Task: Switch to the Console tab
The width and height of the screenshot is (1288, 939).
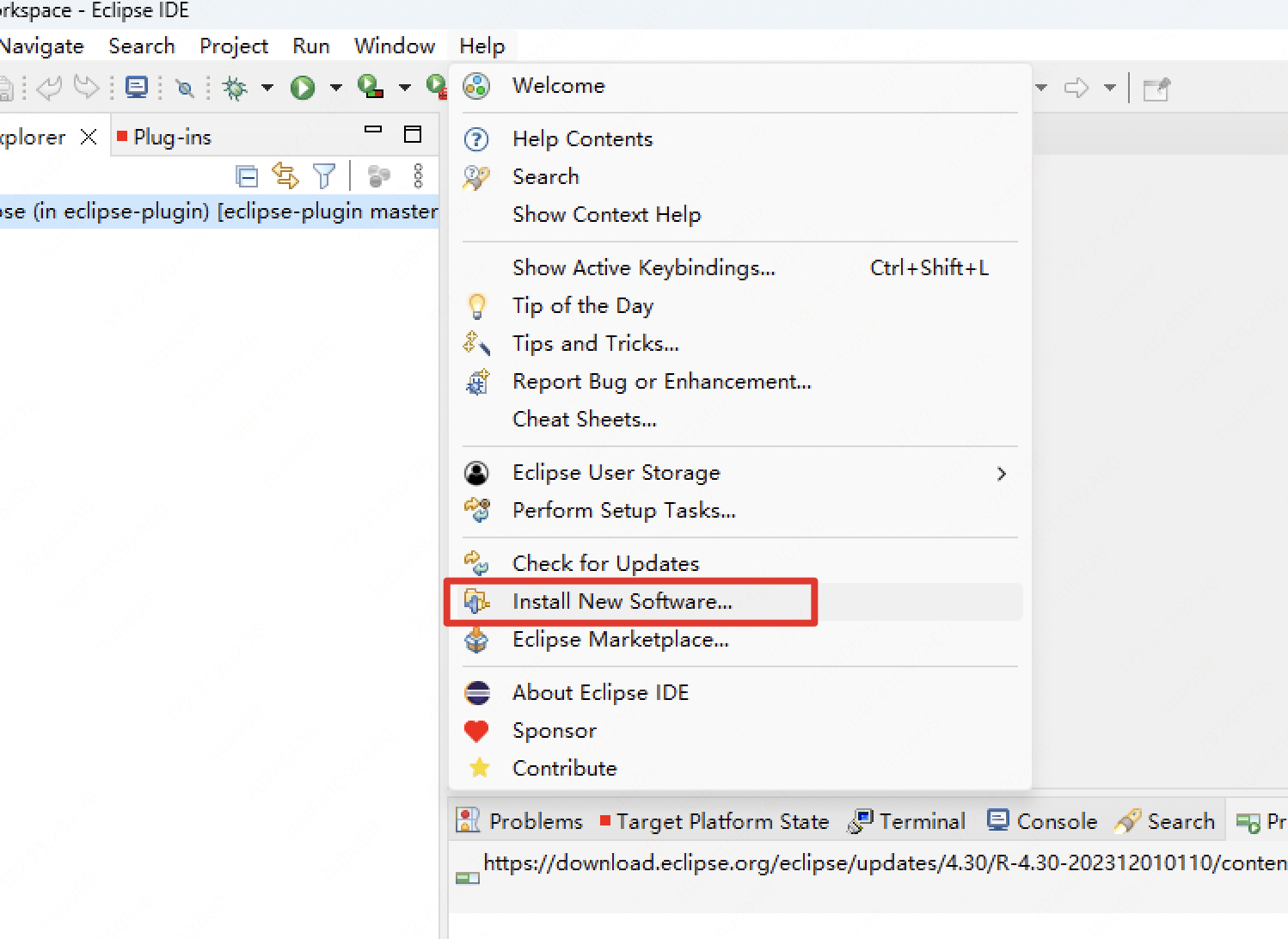Action: (1042, 821)
